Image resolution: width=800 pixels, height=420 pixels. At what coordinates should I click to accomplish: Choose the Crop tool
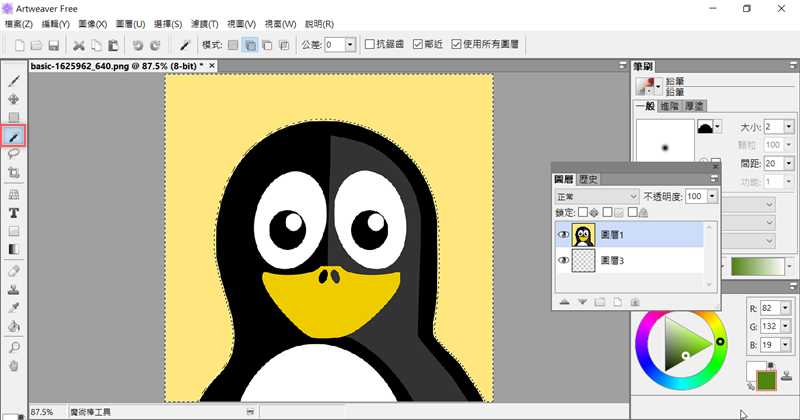click(x=14, y=172)
